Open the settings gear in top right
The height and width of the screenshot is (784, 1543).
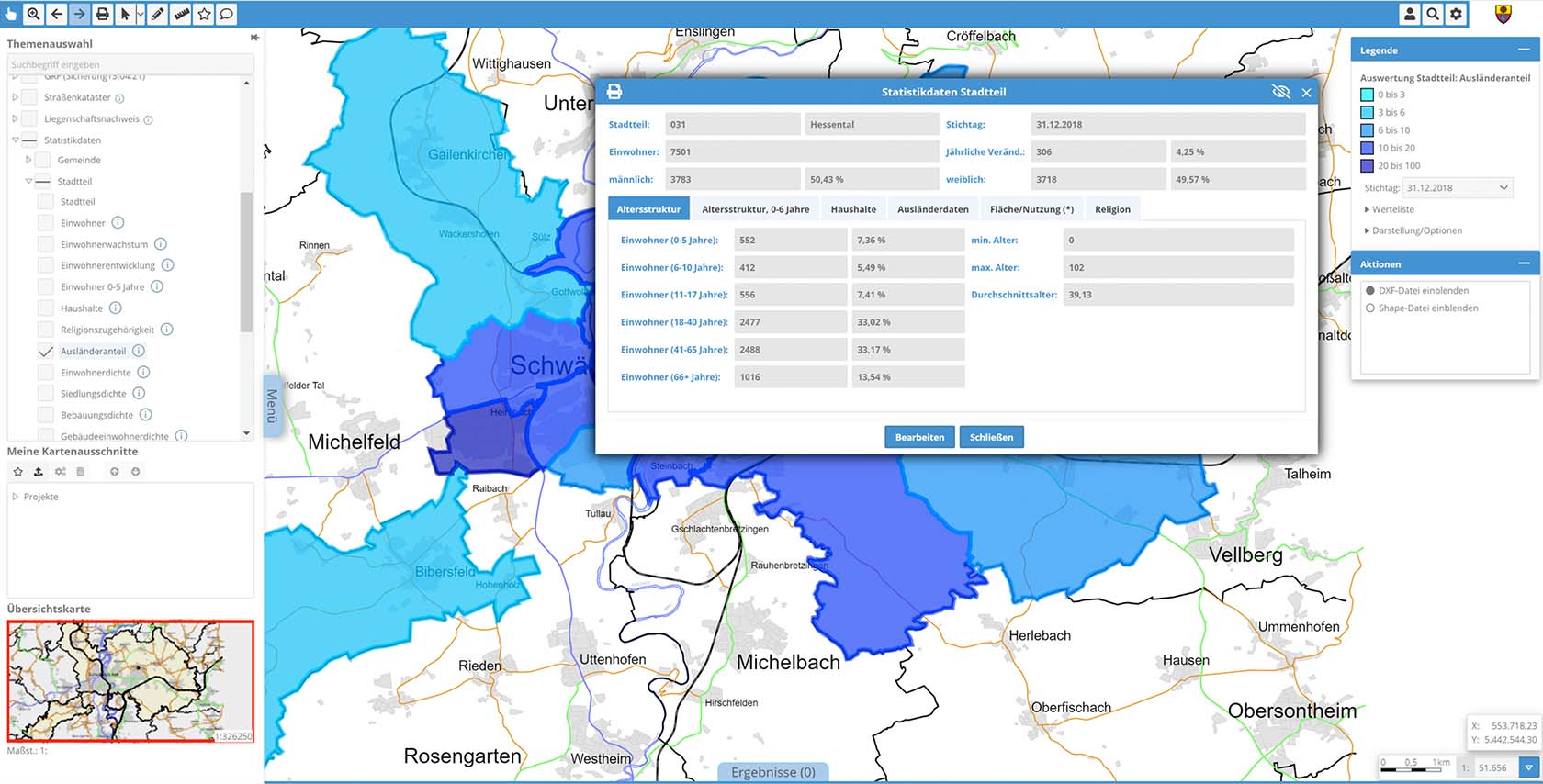[x=1456, y=14]
